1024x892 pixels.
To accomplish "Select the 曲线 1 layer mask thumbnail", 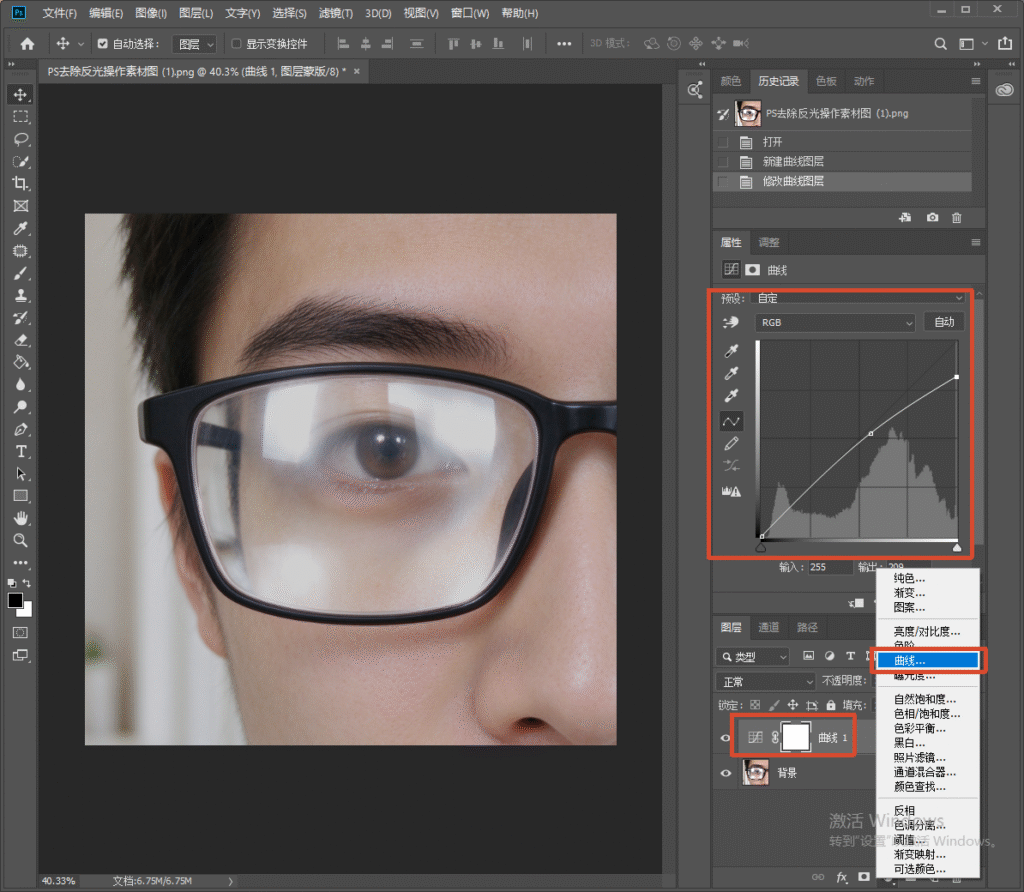I will 796,738.
